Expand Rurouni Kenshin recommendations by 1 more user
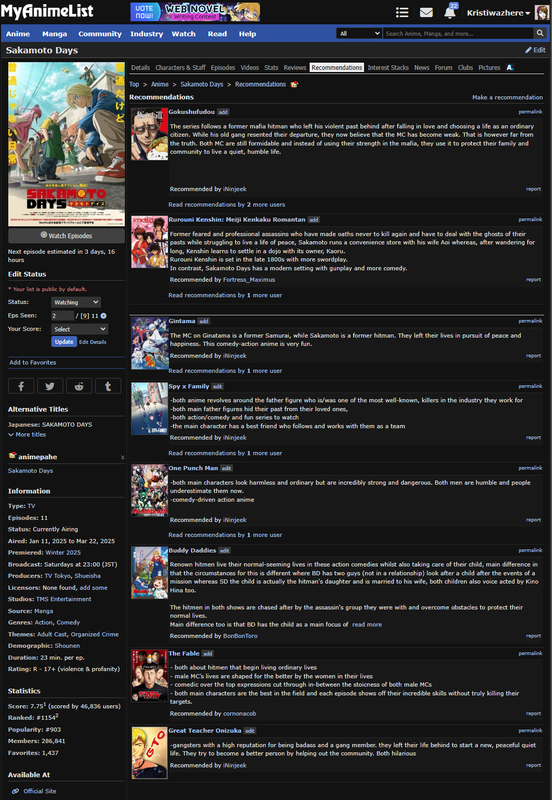Viewport: 552px width, 800px height. tap(225, 295)
